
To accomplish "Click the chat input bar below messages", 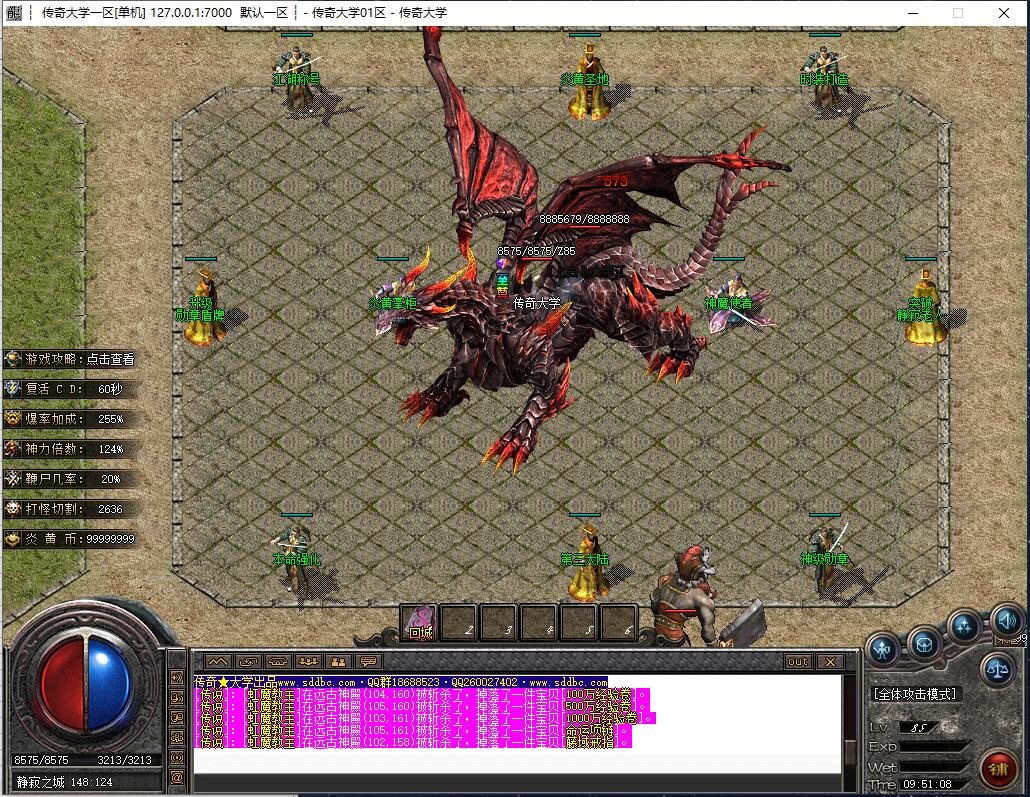I will (x=517, y=783).
